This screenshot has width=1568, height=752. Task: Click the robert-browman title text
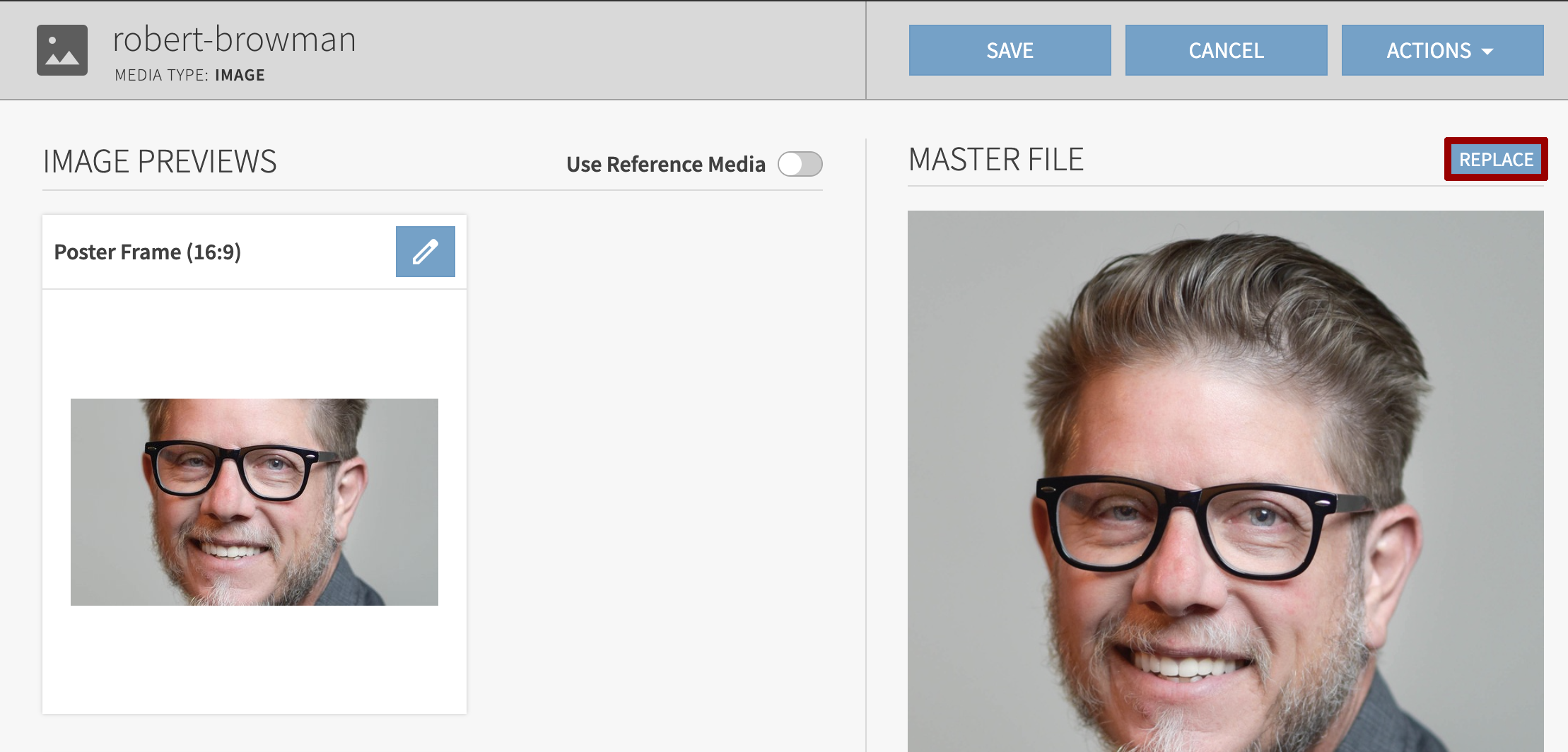233,39
